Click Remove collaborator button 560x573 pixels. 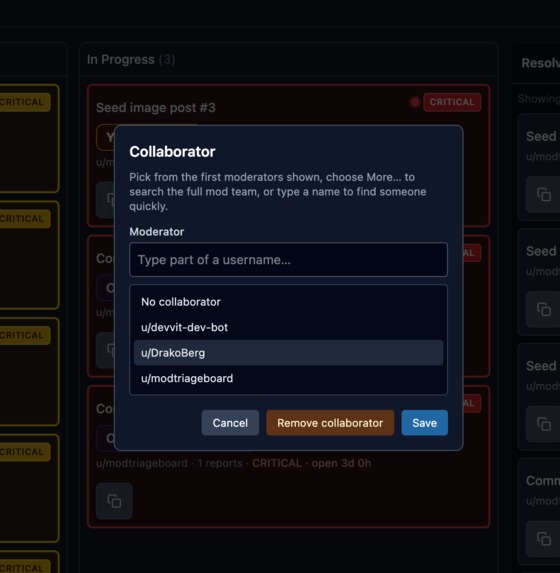(x=330, y=423)
